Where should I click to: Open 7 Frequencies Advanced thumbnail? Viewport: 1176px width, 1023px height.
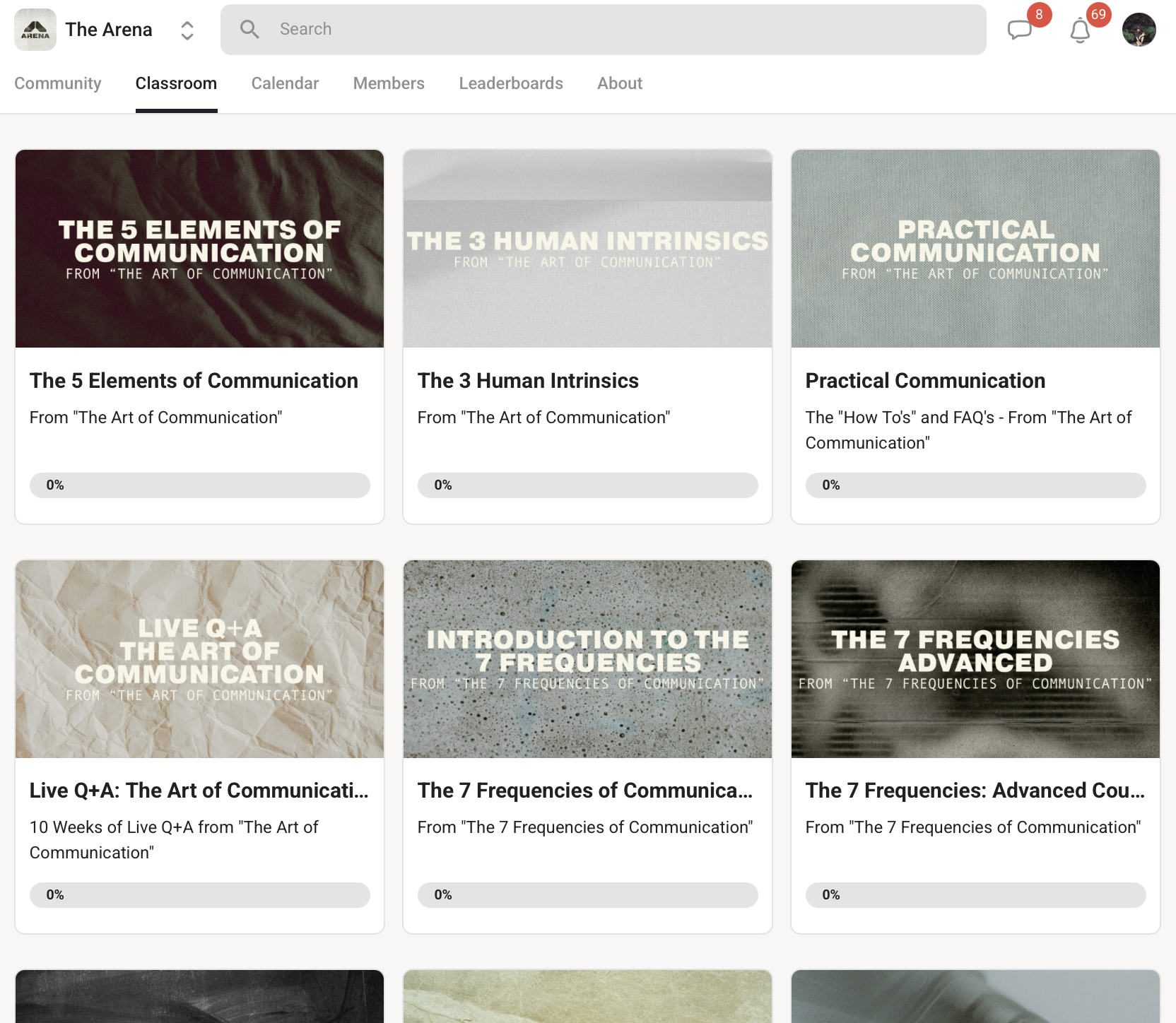975,659
